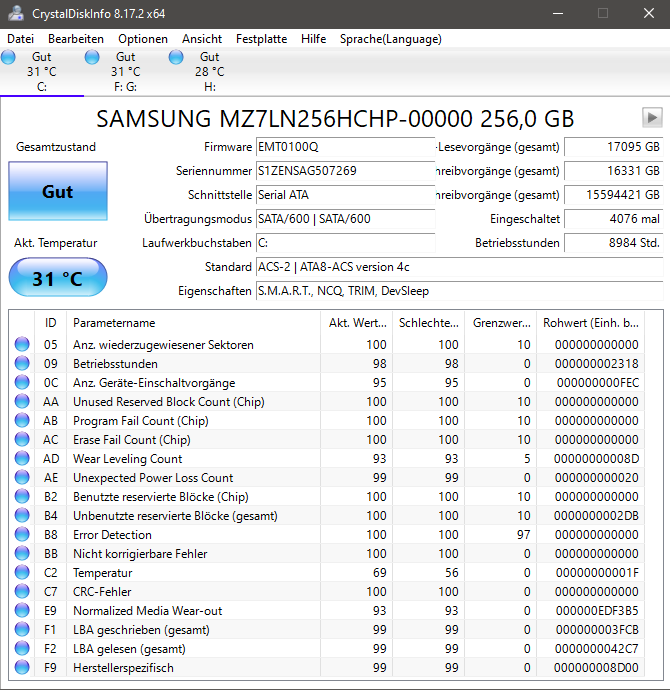Click the 31 °C temperature button
Screen dimensions: 670x690
pyautogui.click(x=58, y=277)
